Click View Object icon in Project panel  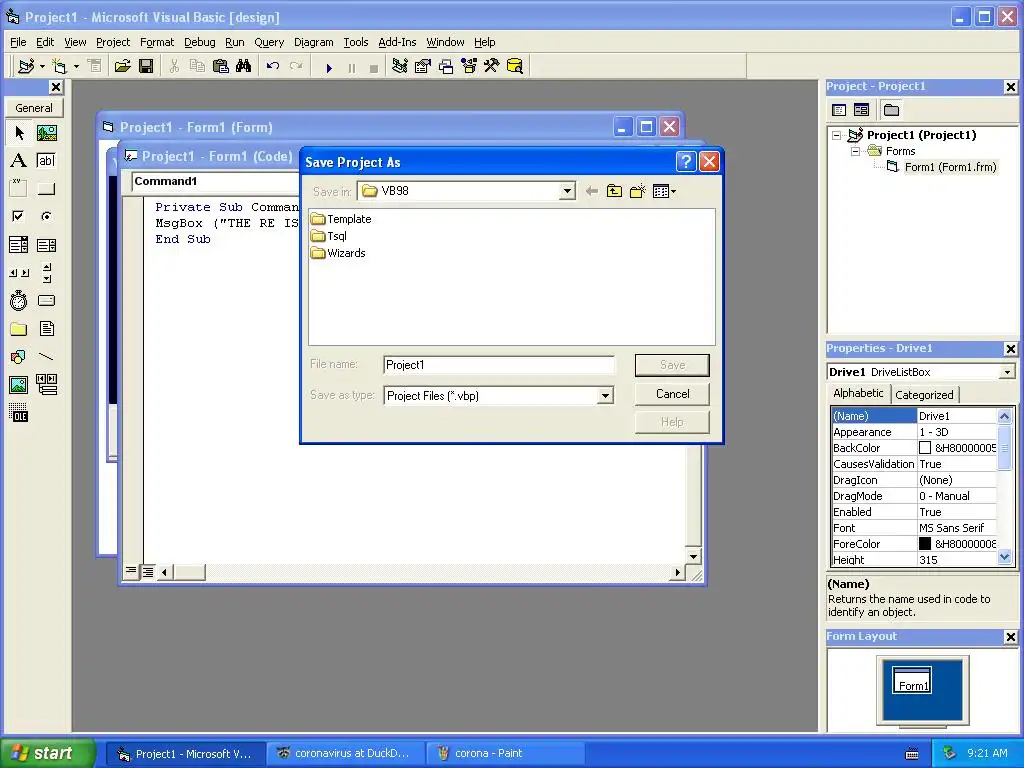click(861, 110)
